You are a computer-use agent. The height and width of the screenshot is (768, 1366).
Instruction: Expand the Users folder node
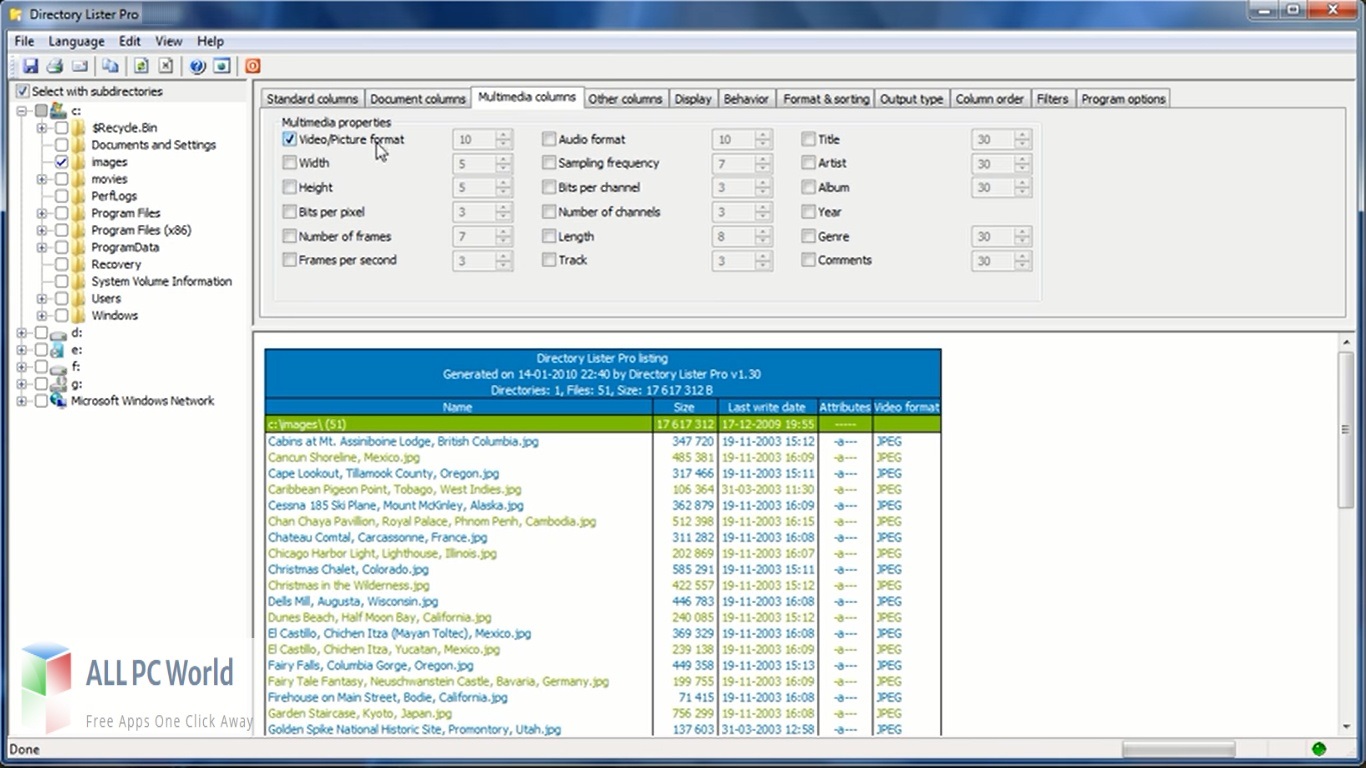42,298
